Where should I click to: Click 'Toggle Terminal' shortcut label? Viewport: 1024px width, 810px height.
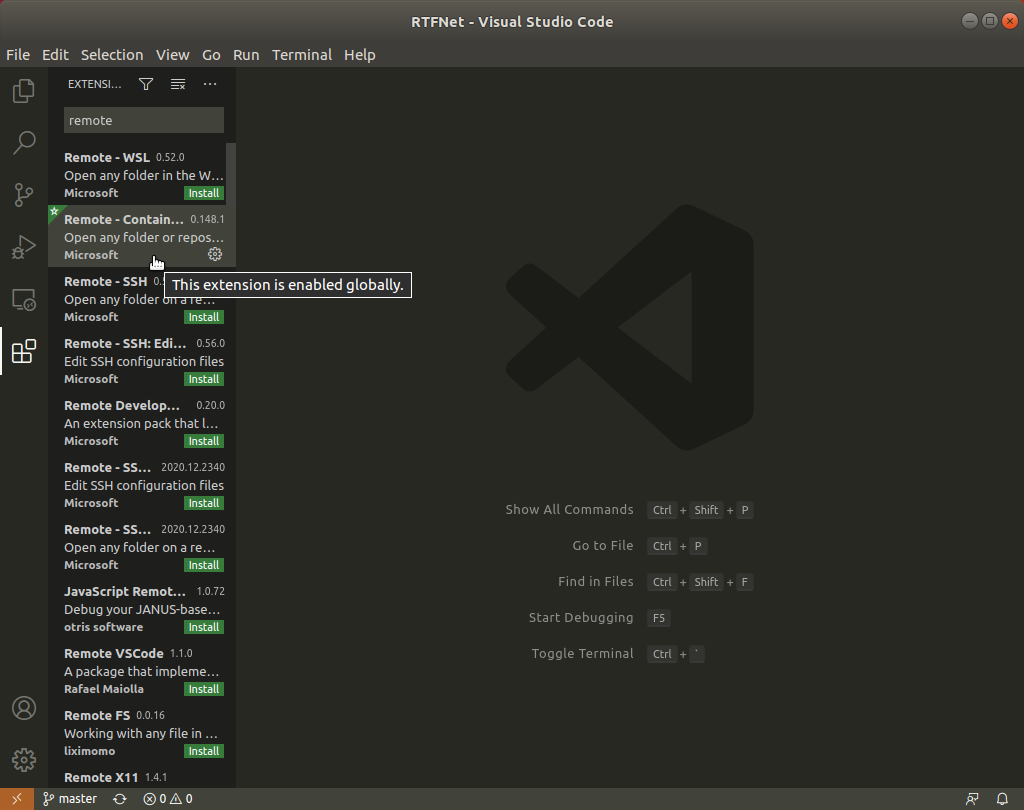click(583, 653)
